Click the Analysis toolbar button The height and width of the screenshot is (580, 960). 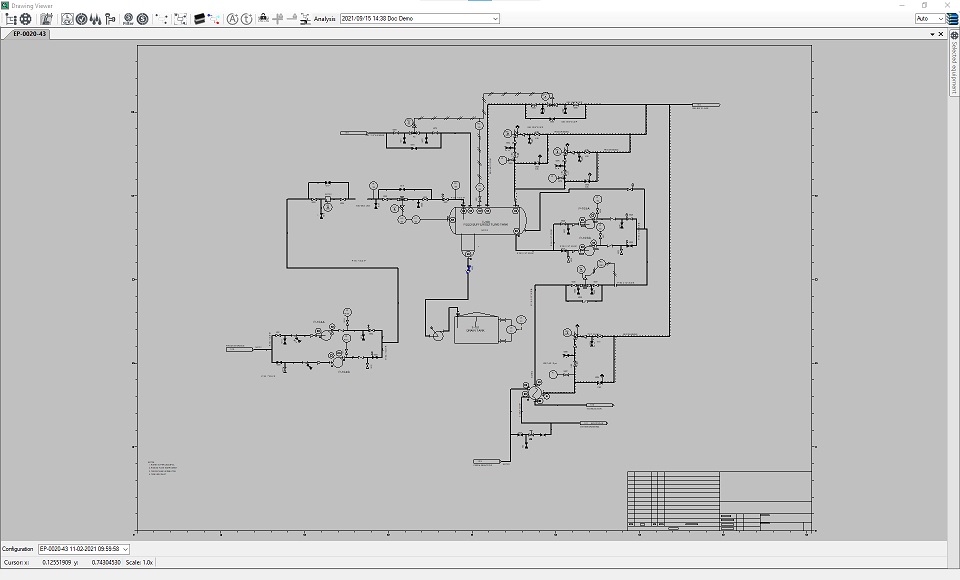pyautogui.click(x=324, y=19)
